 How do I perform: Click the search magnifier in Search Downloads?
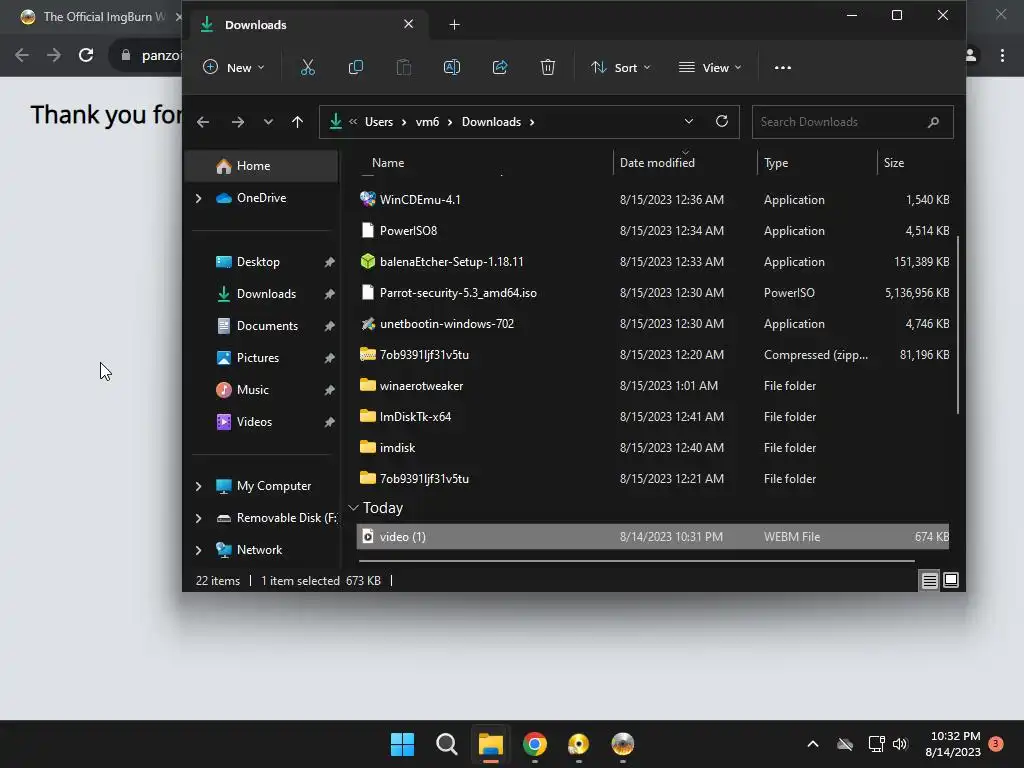click(x=933, y=122)
